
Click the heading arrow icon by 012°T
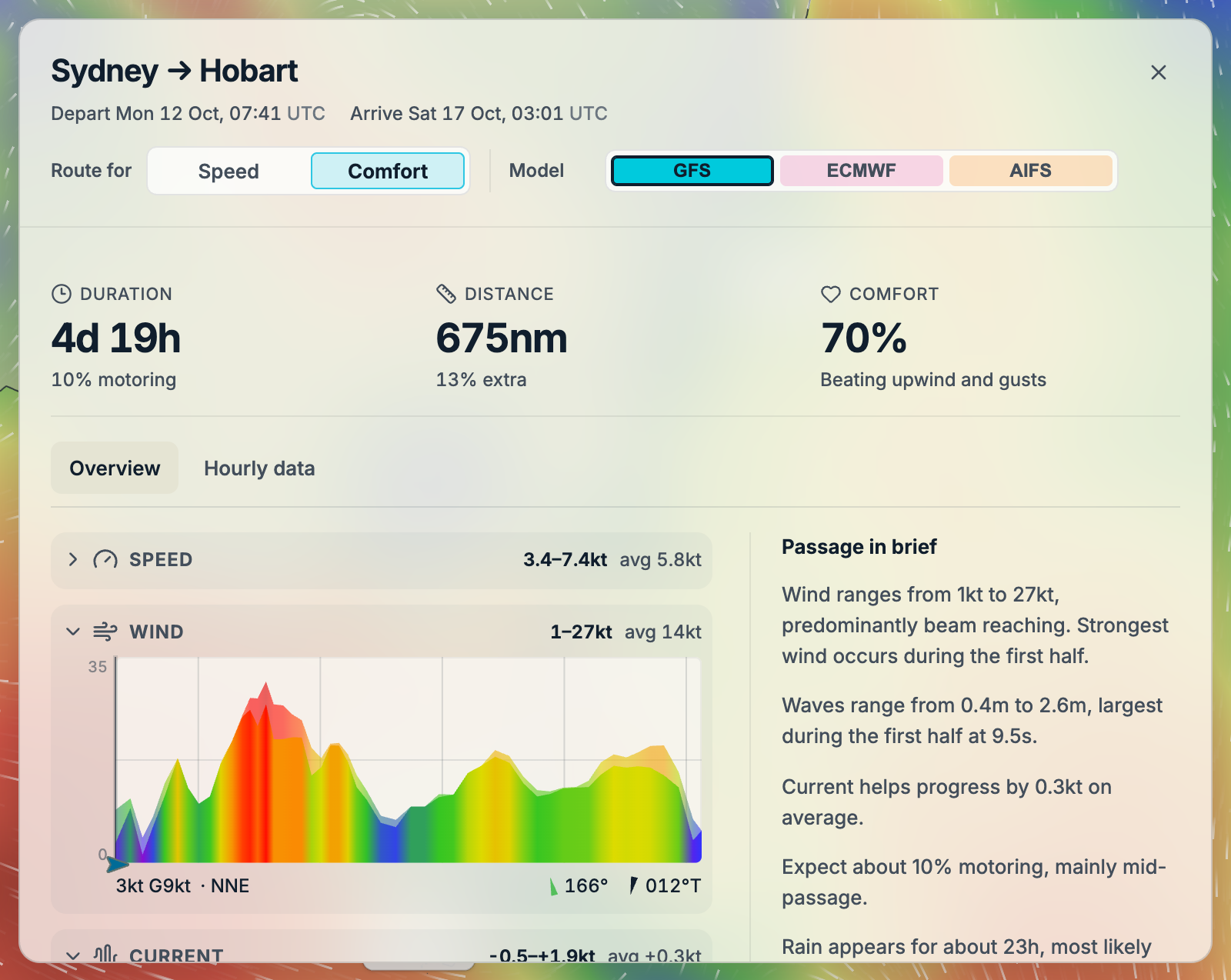634,886
